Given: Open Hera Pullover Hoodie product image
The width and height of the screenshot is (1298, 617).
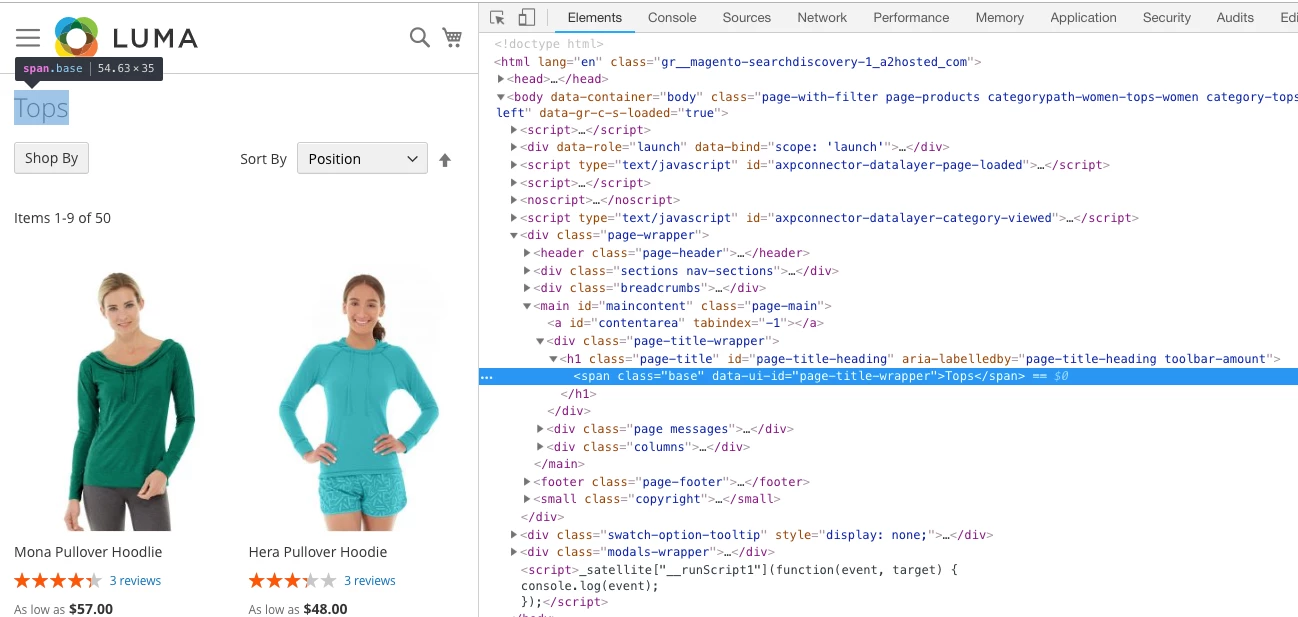Looking at the screenshot, I should point(361,401).
